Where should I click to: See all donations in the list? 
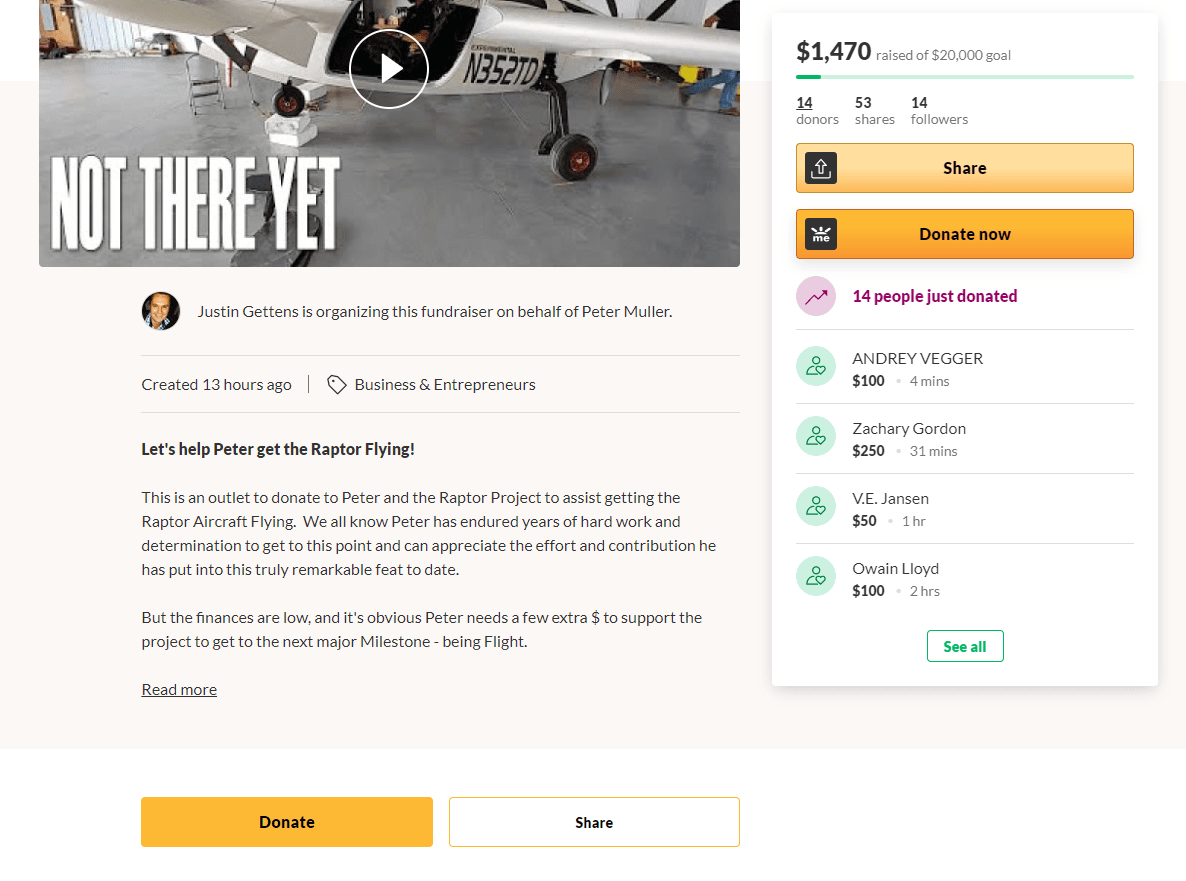[x=965, y=646]
